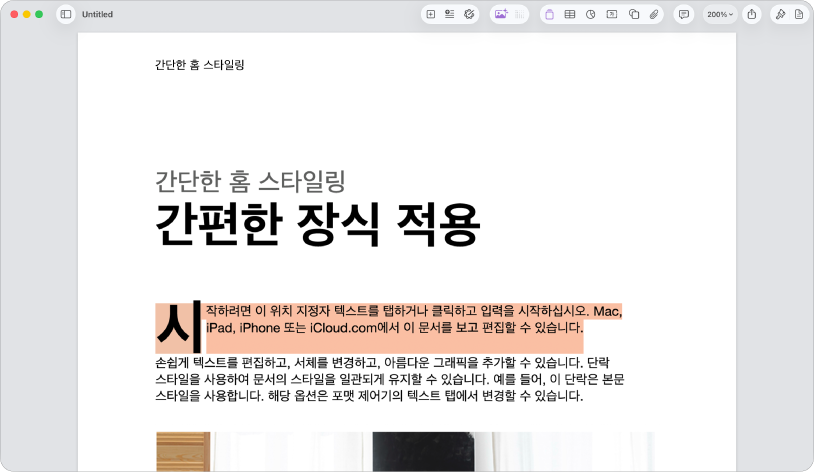The height and width of the screenshot is (473, 814).
Task: Open the paragraph styles list icon
Action: coord(450,15)
